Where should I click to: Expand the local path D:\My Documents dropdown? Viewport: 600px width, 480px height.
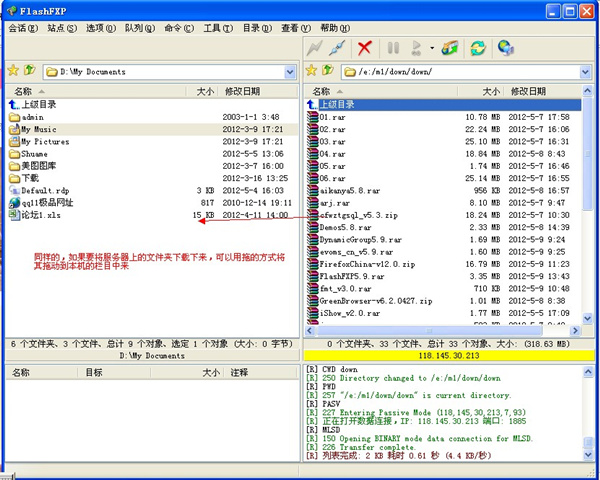point(290,72)
